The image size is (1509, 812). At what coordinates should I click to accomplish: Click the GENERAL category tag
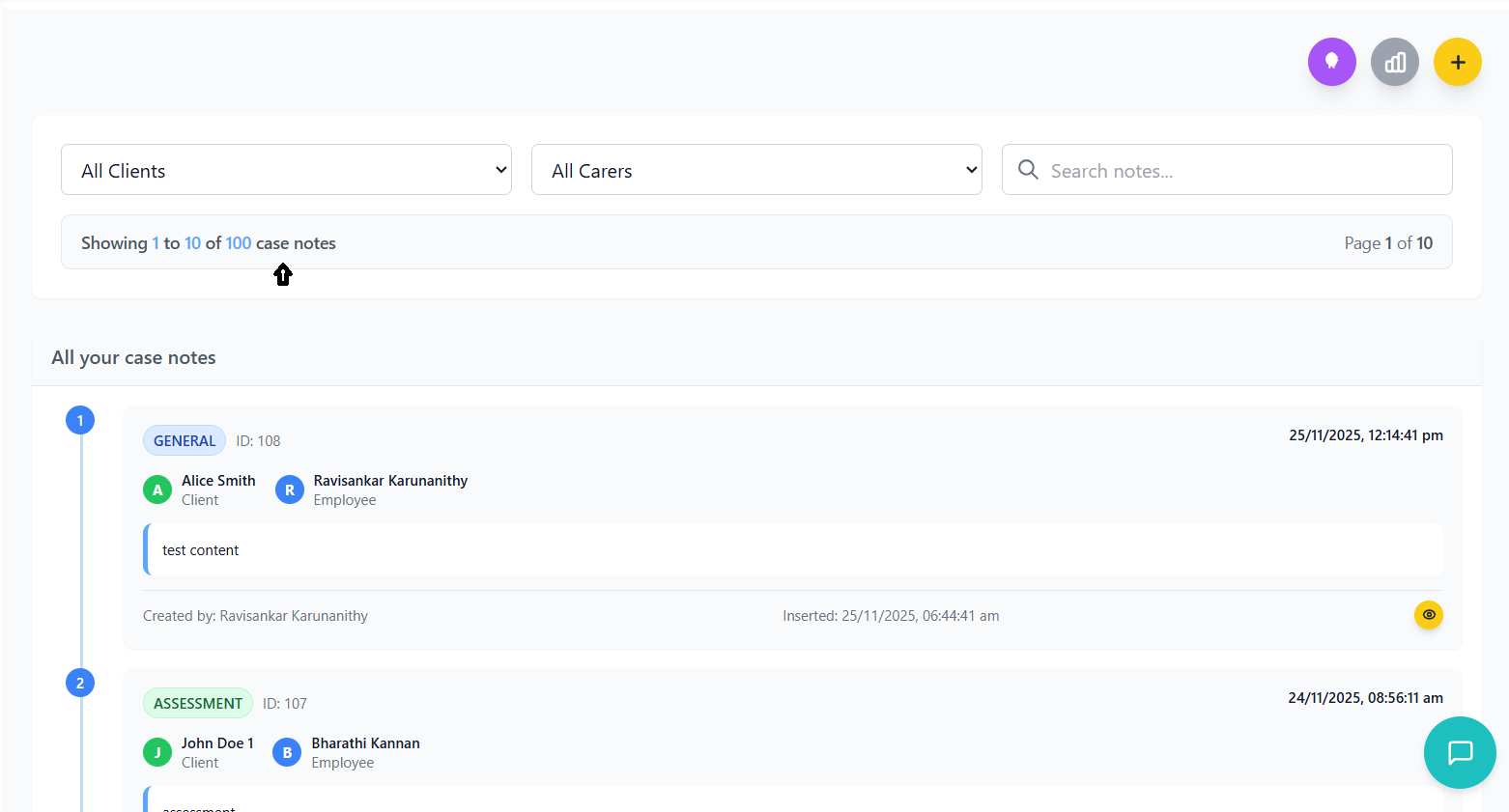pyautogui.click(x=184, y=440)
